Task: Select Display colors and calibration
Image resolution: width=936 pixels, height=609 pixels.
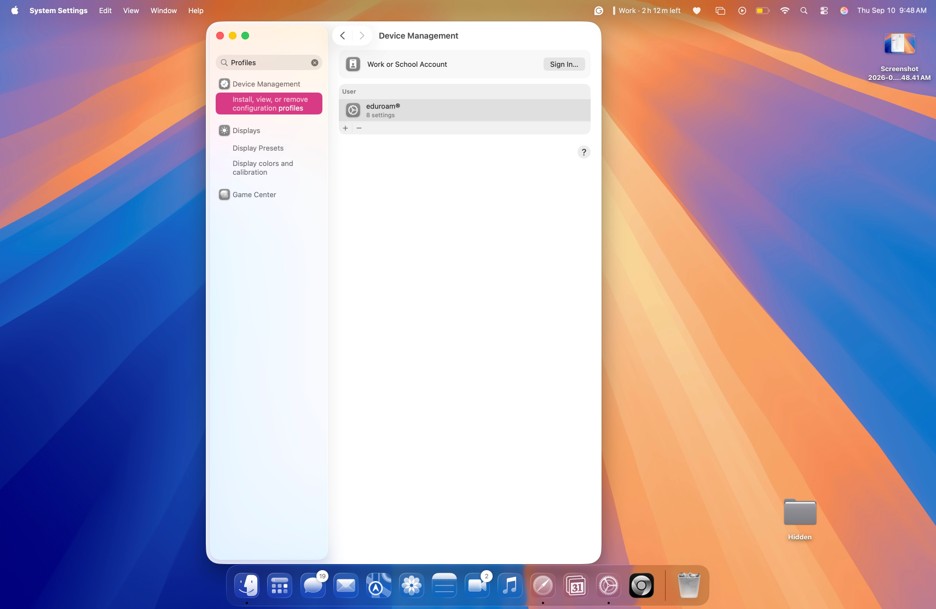Action: tap(263, 168)
